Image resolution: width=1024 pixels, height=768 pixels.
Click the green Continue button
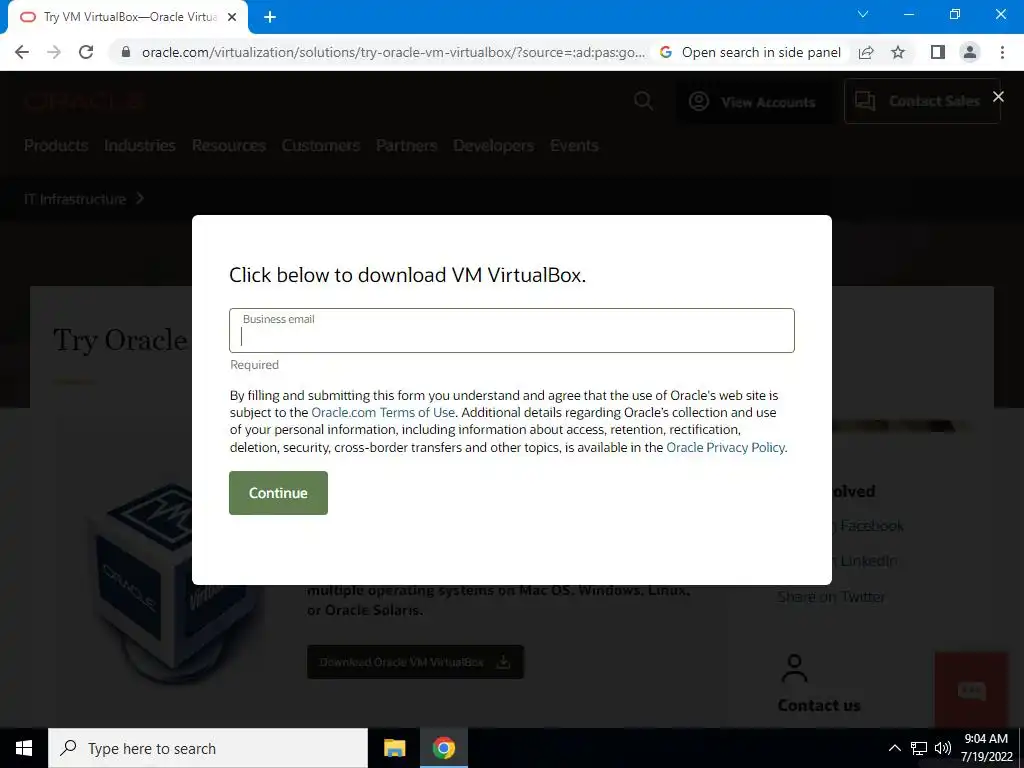point(278,493)
